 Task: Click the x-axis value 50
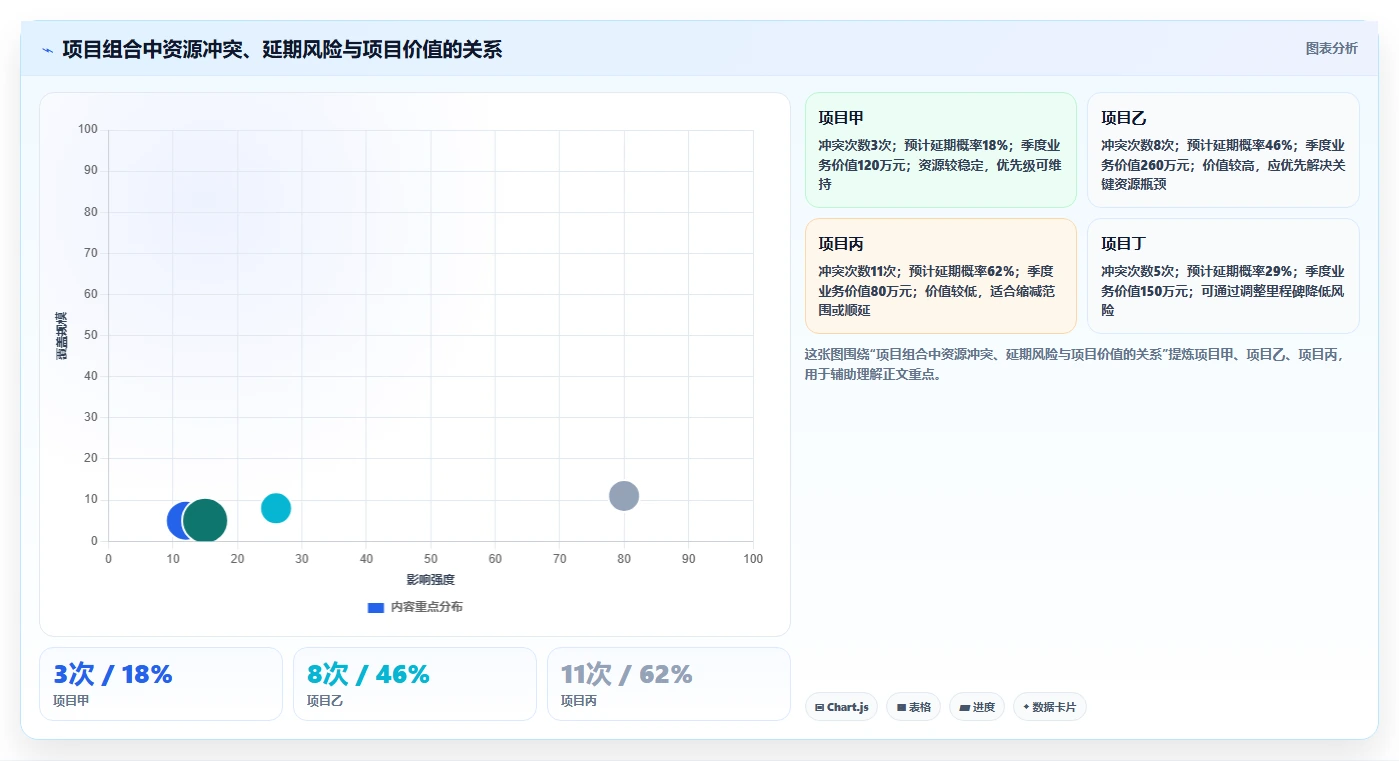pyautogui.click(x=431, y=558)
